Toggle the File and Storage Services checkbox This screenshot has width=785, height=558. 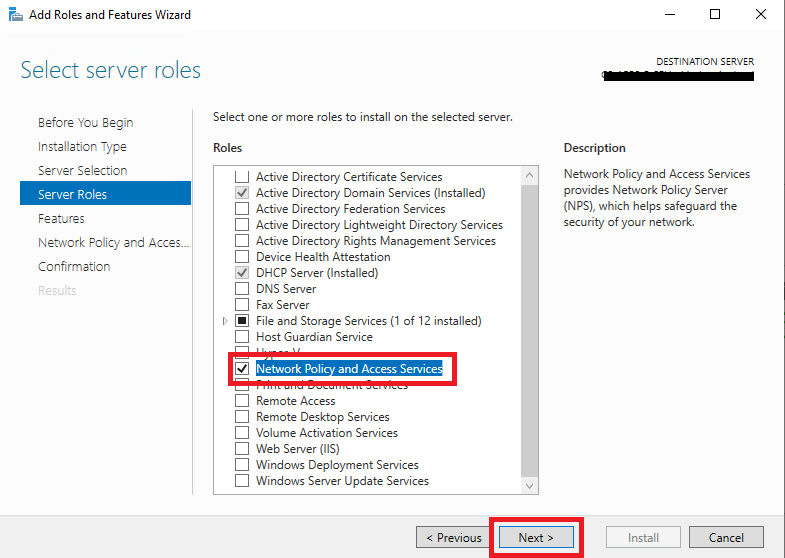click(x=242, y=321)
